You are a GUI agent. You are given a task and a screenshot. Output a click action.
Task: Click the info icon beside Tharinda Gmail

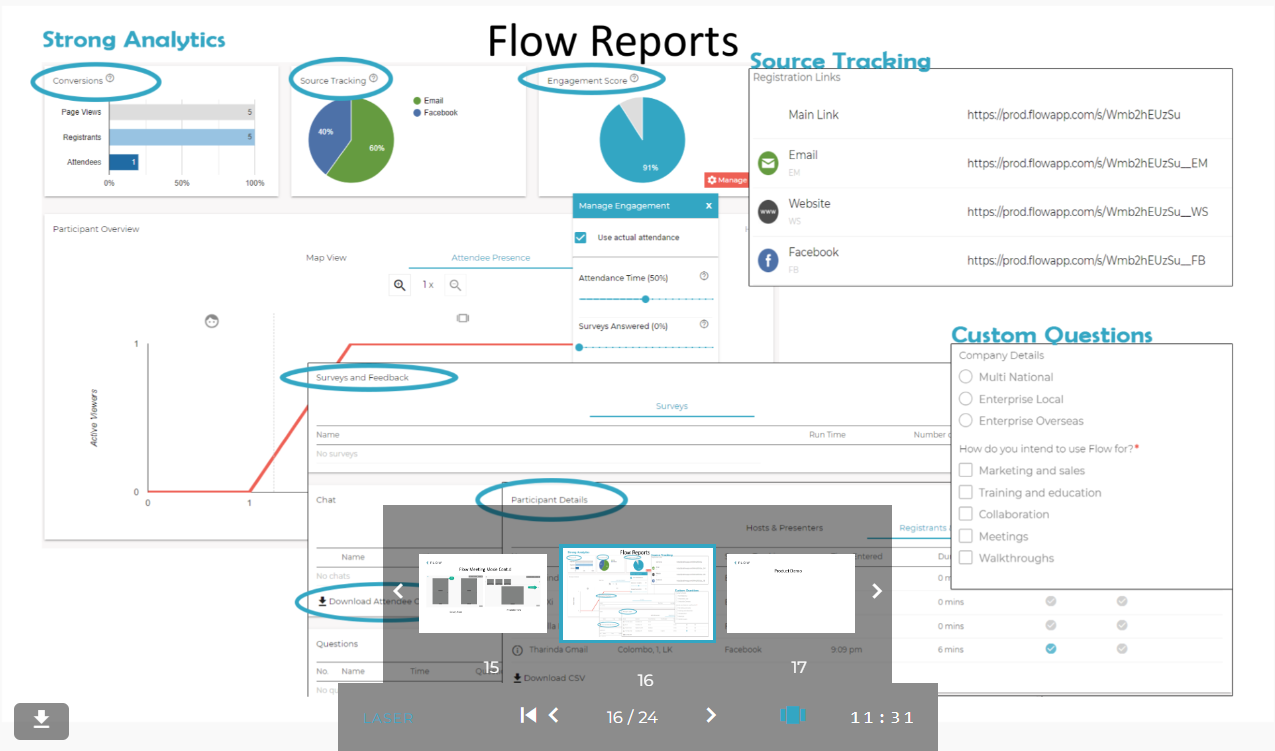click(517, 650)
